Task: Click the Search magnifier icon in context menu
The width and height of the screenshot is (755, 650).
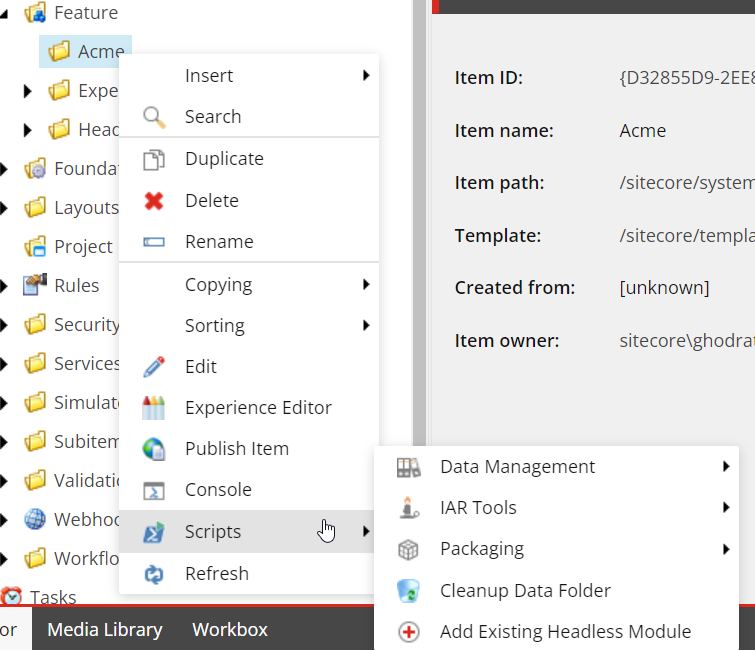Action: point(154,117)
